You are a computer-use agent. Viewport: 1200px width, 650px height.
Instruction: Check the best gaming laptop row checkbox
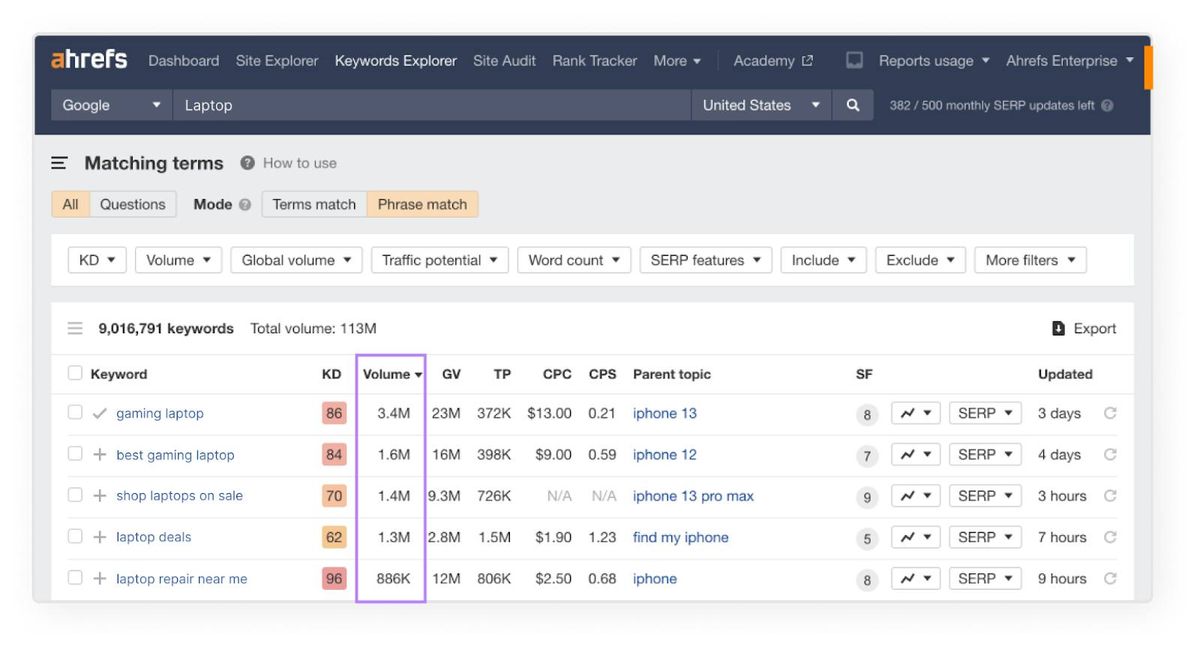pos(75,453)
